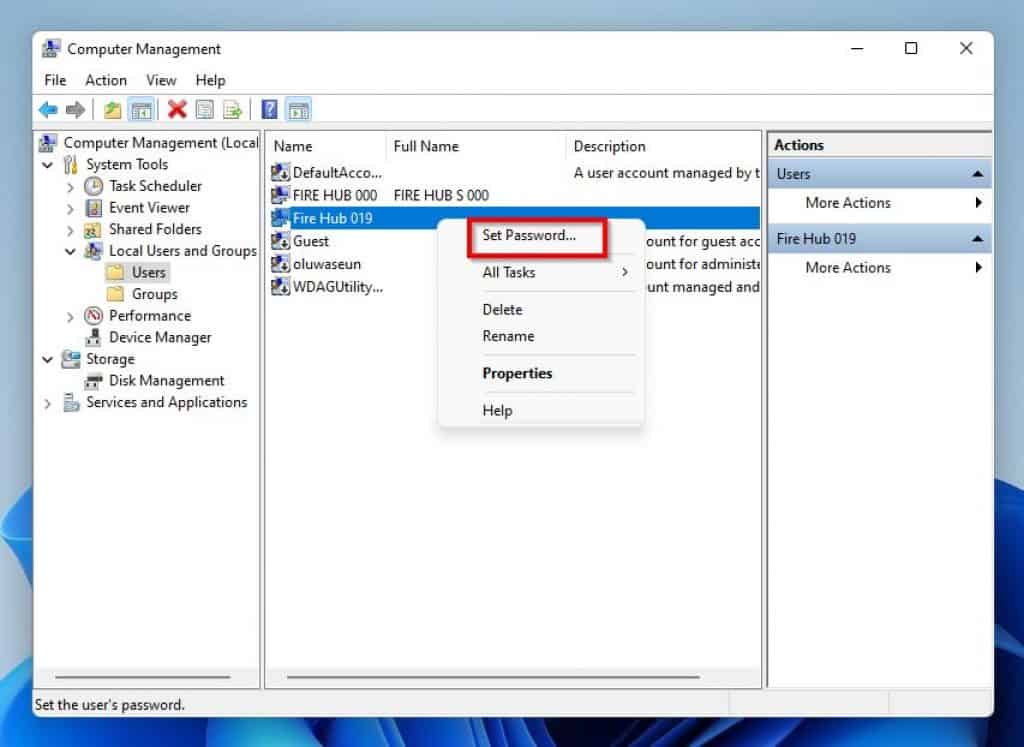1024x747 pixels.
Task: Click the Guest user icon
Action: (280, 241)
